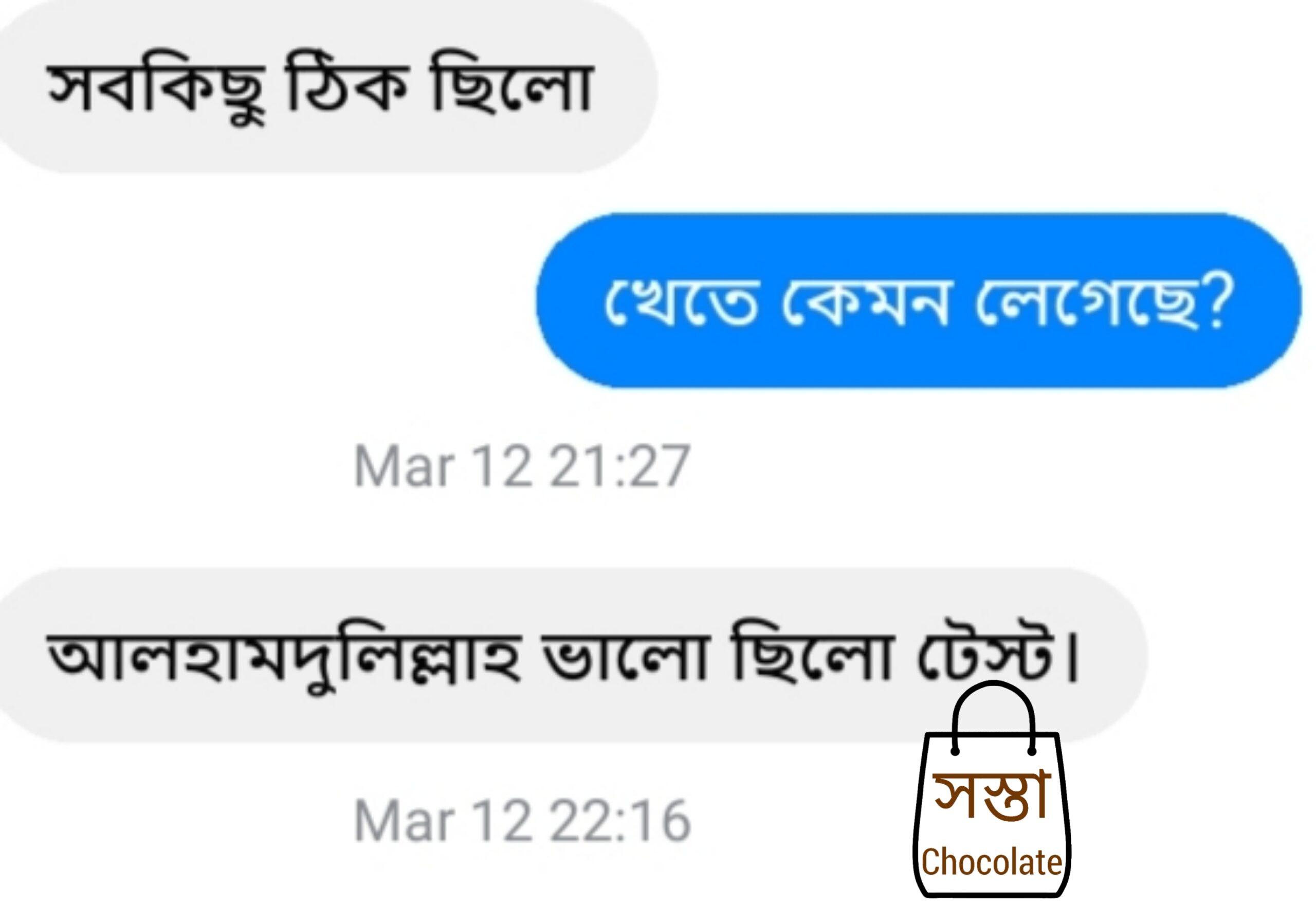The width and height of the screenshot is (1316, 903).
Task: Click the 'Chocolate' text on the bag
Action: 992,862
